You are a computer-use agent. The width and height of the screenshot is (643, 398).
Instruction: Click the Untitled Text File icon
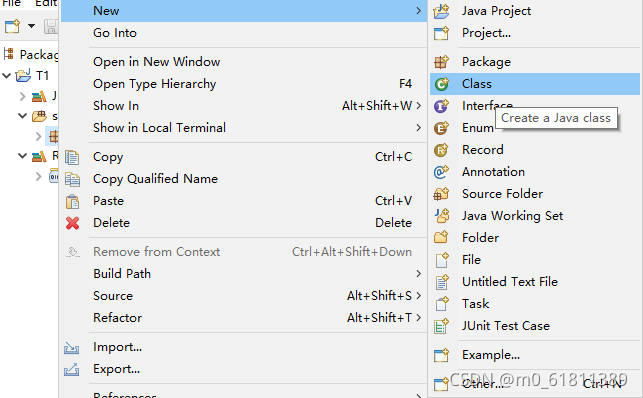pyautogui.click(x=441, y=282)
